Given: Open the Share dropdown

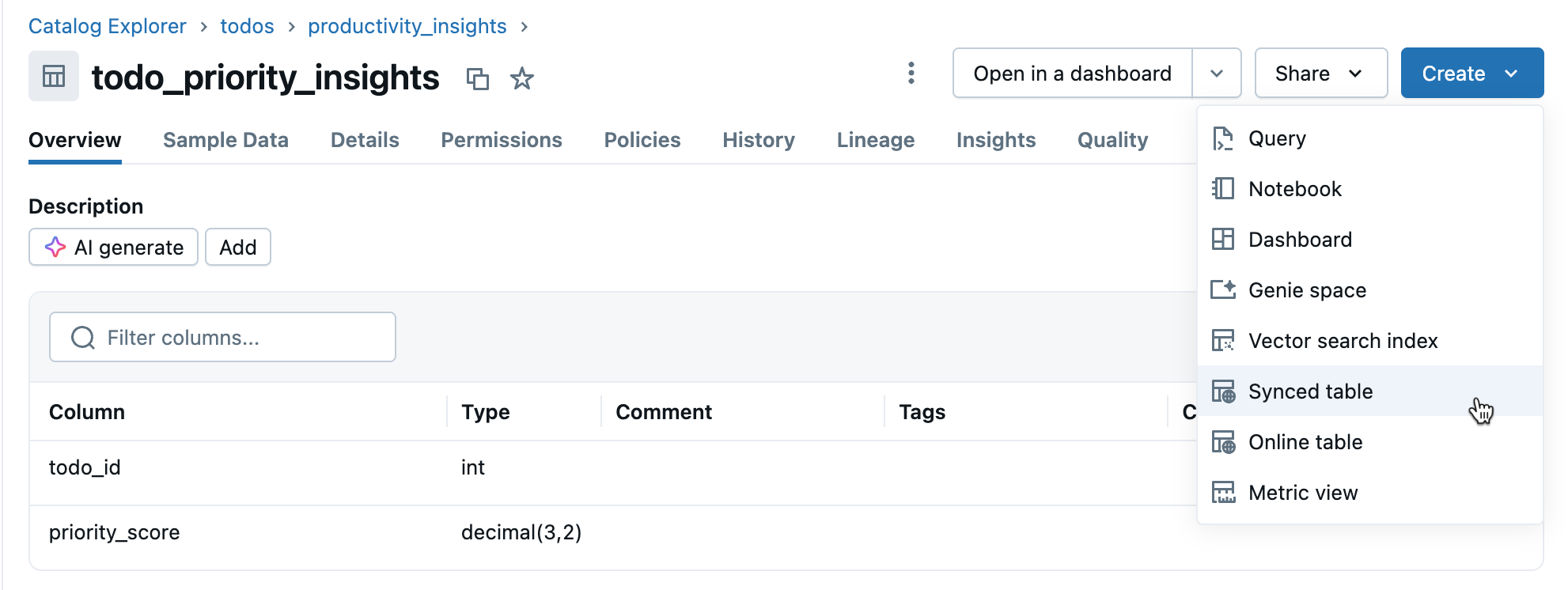Looking at the screenshot, I should click(x=1320, y=74).
